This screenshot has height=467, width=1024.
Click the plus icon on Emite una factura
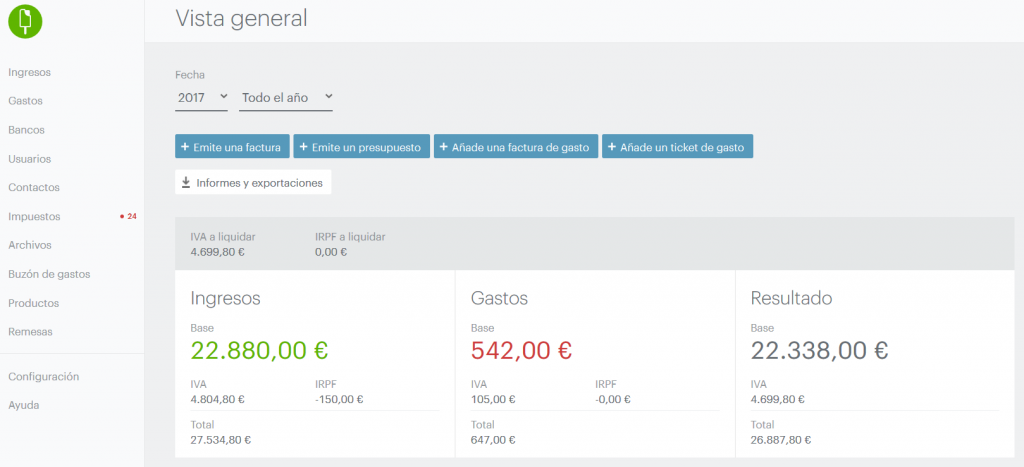tap(185, 147)
